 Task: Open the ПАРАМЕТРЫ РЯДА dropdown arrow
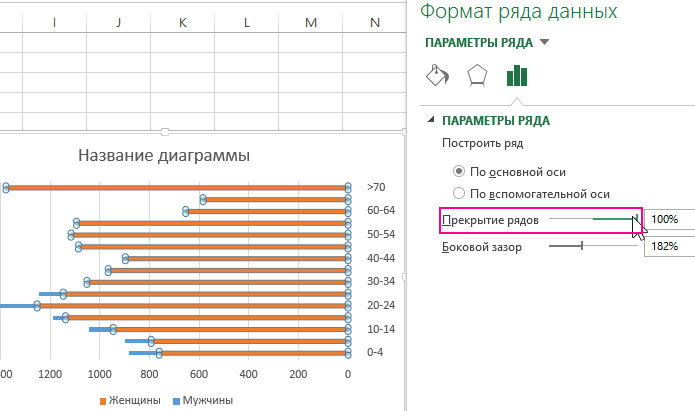[545, 42]
